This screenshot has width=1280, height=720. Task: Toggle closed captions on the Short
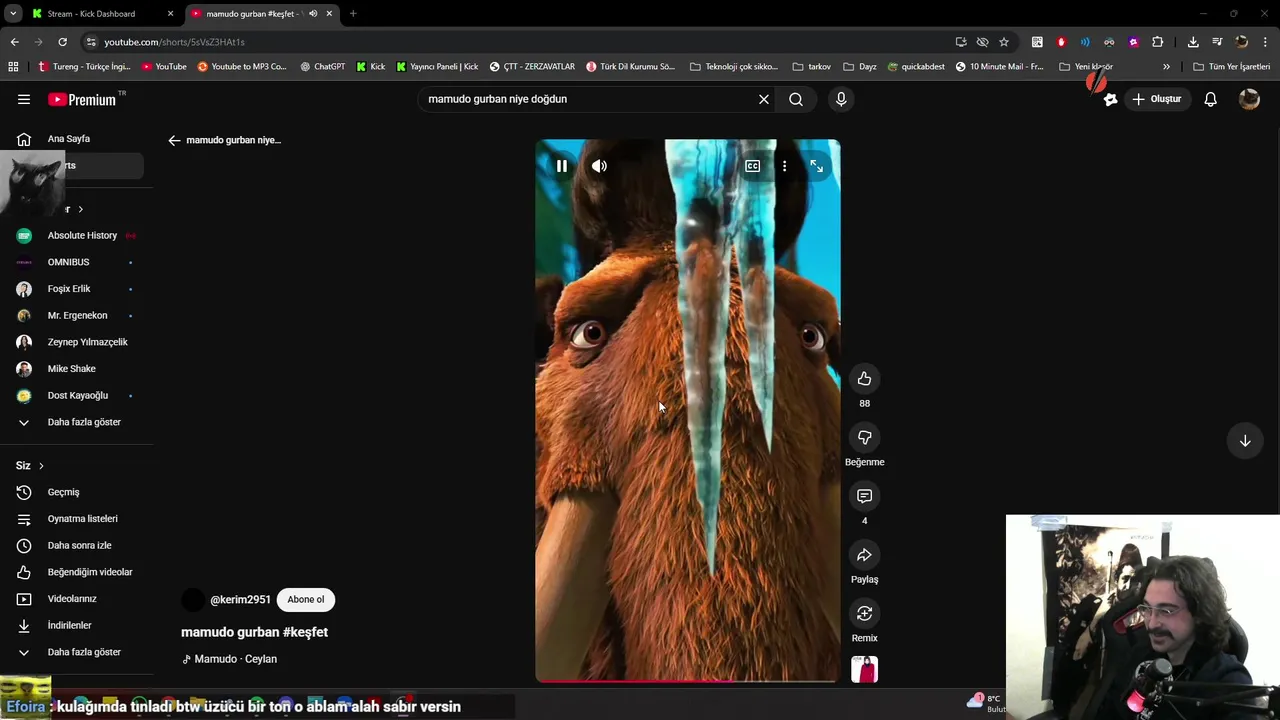click(752, 166)
